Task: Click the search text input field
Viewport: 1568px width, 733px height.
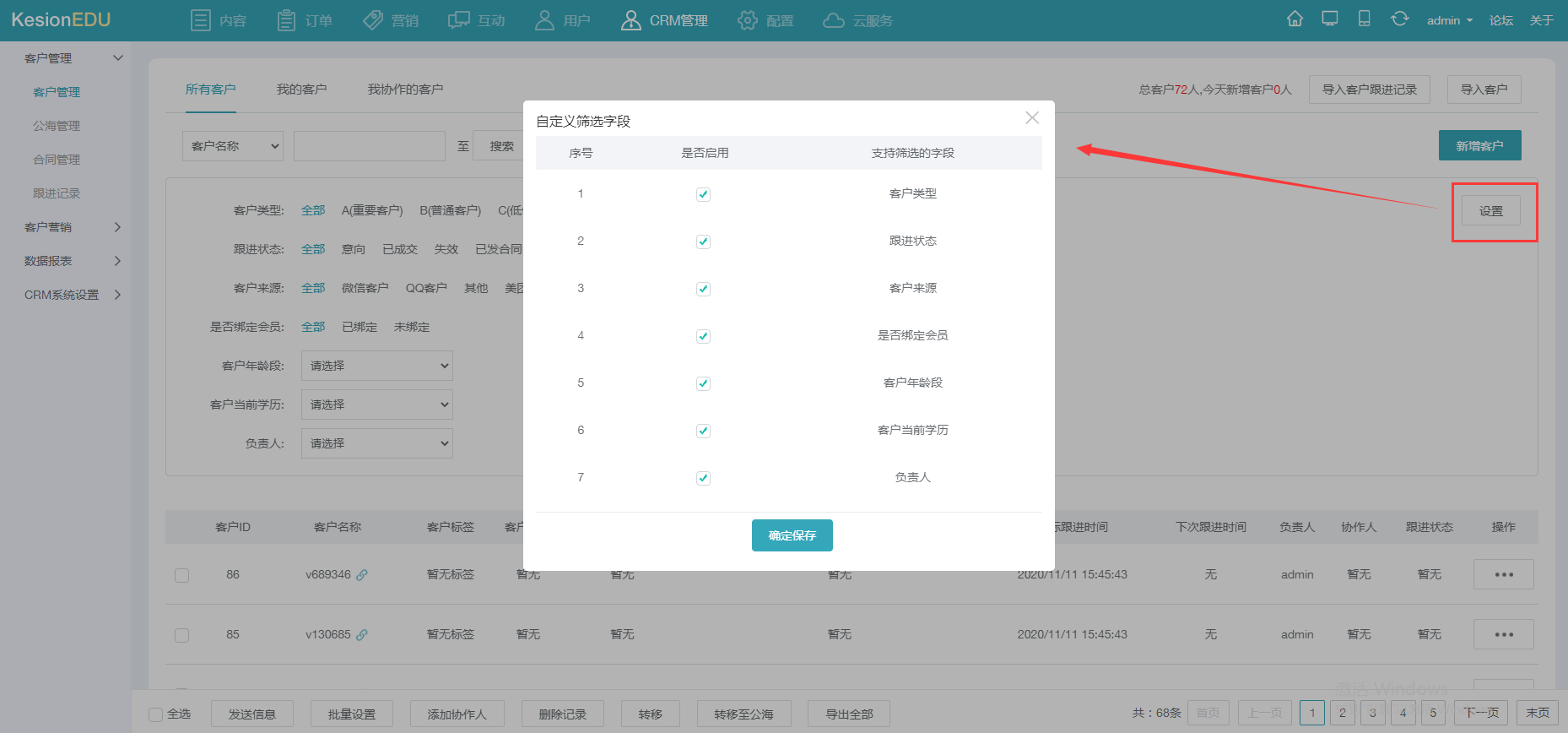Action: pyautogui.click(x=370, y=146)
